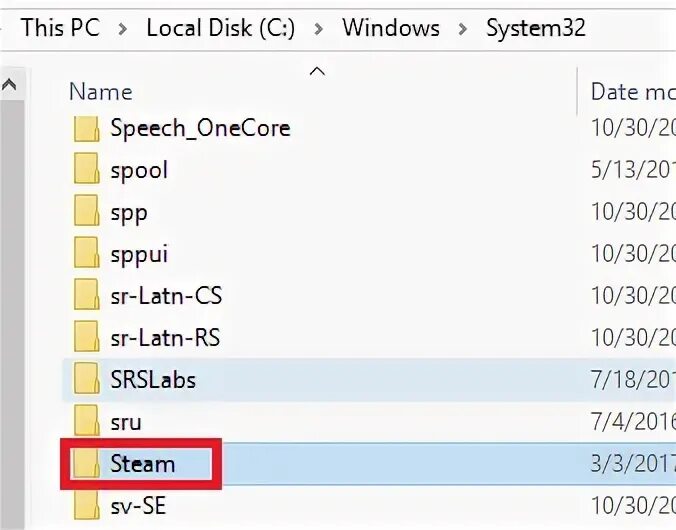676x530 pixels.
Task: Open the chevron after Local Disk (C:)
Action: (319, 28)
